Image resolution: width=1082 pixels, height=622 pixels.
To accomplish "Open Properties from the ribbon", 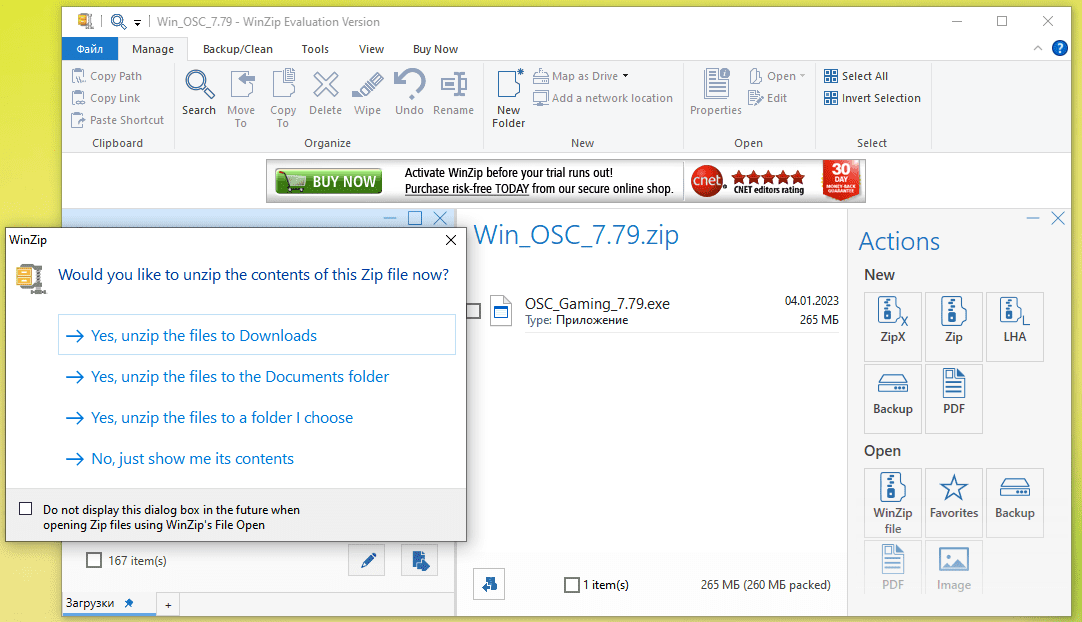I will [716, 93].
